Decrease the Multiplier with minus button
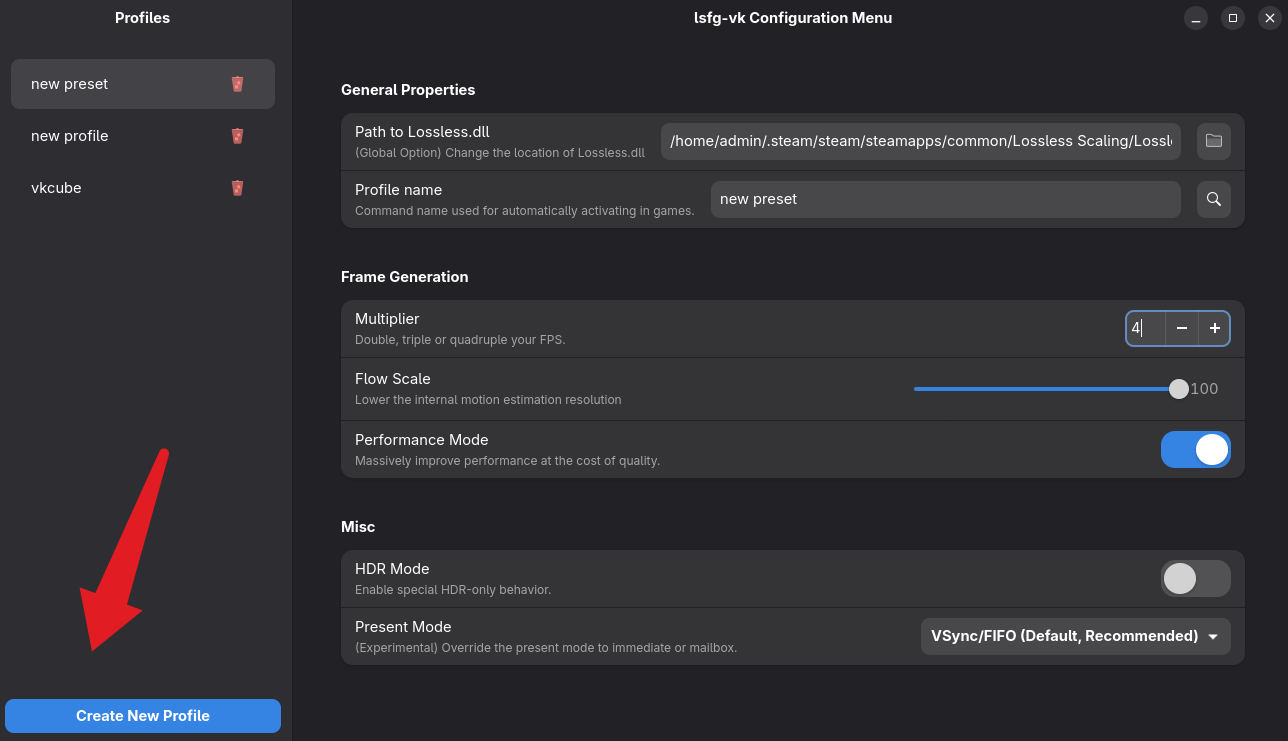The width and height of the screenshot is (1288, 741). [1182, 328]
